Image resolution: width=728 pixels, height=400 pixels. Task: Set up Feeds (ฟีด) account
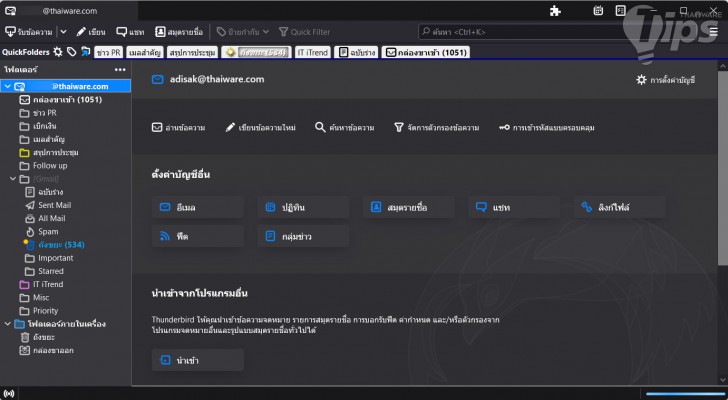(198, 236)
